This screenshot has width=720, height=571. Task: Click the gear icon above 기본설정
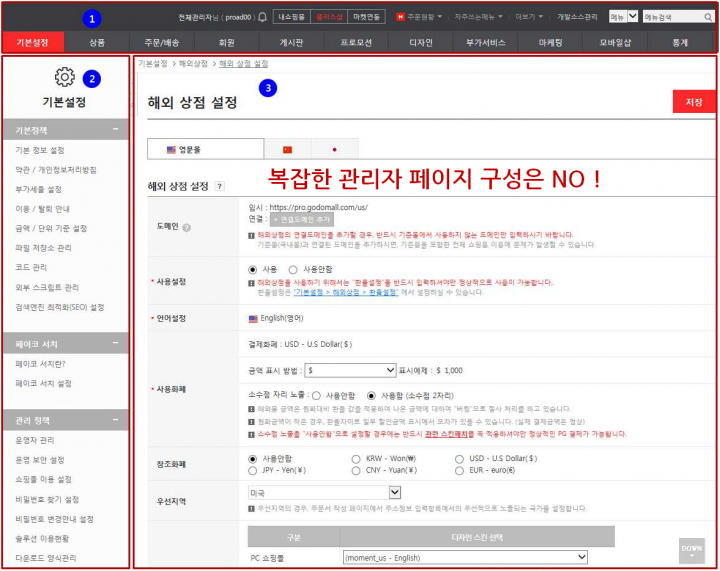click(x=65, y=77)
